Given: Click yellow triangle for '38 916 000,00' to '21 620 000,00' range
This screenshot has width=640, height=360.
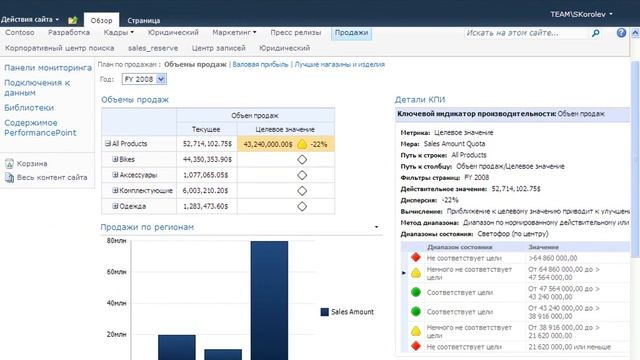Looking at the screenshot, I should point(416,331).
